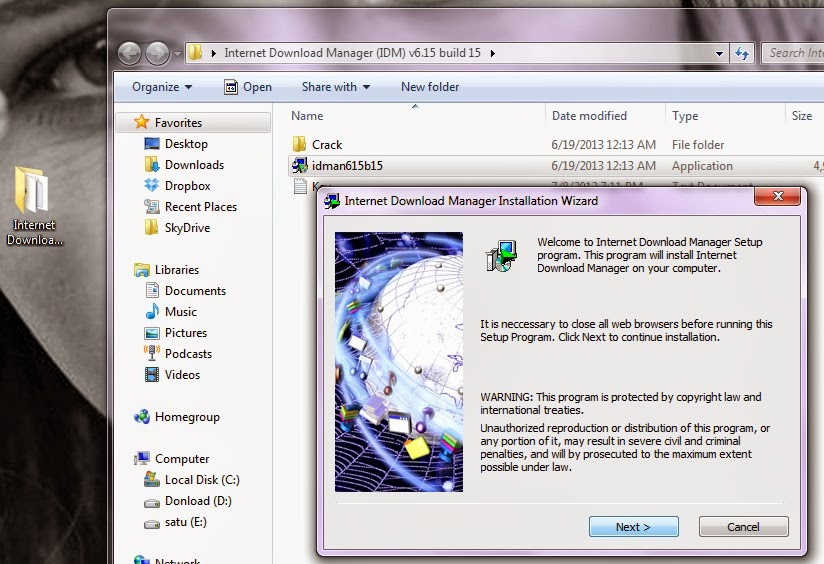
Task: Open Computer in the navigation pane
Action: tap(182, 459)
